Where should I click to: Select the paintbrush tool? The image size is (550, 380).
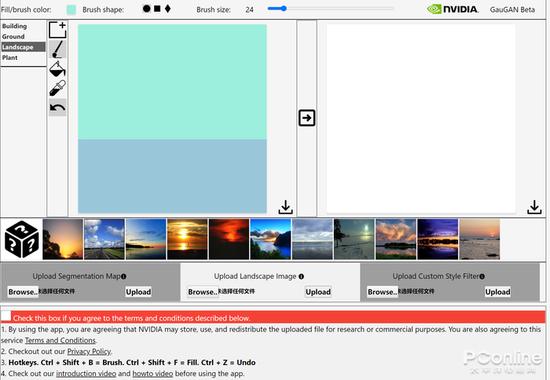[58, 49]
